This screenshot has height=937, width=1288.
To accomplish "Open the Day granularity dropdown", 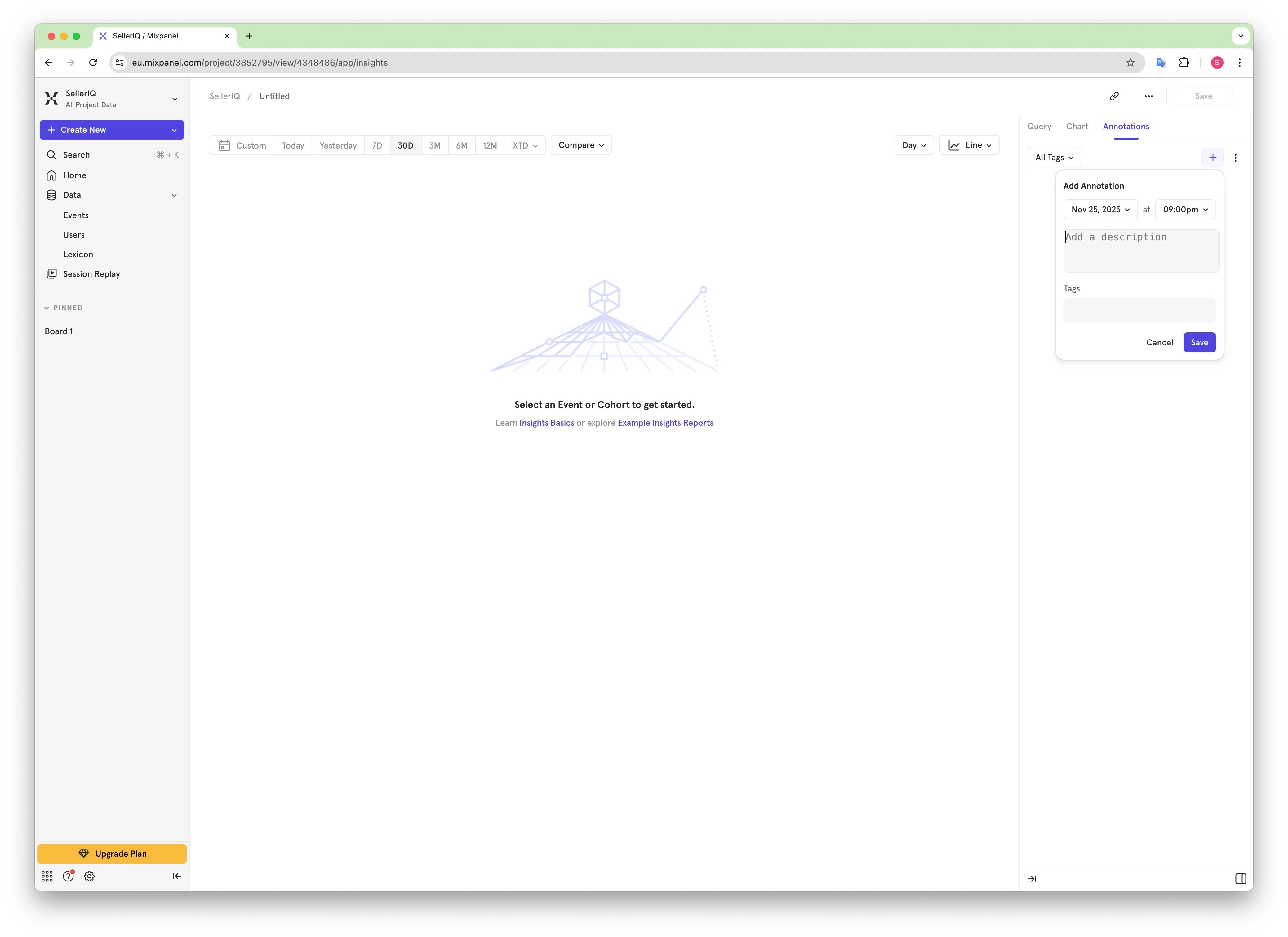I will coord(914,145).
